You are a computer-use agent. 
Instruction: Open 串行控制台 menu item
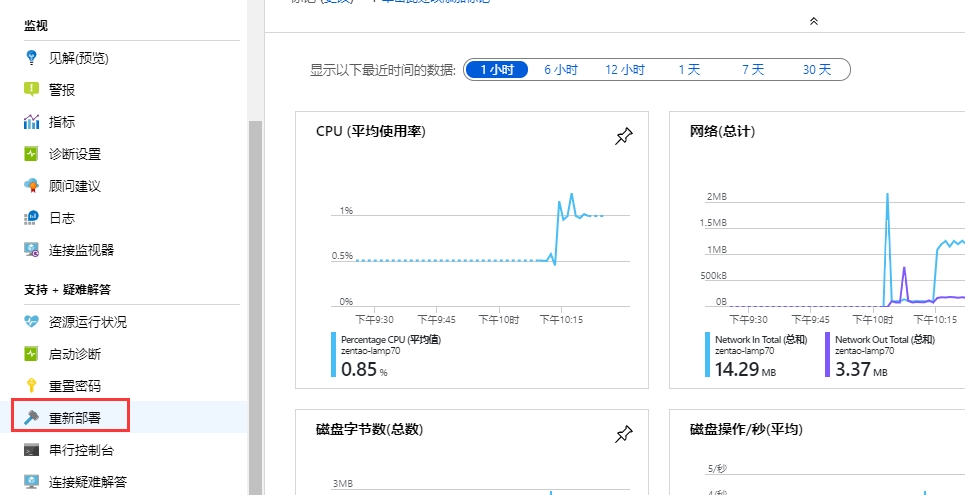pyautogui.click(x=81, y=450)
